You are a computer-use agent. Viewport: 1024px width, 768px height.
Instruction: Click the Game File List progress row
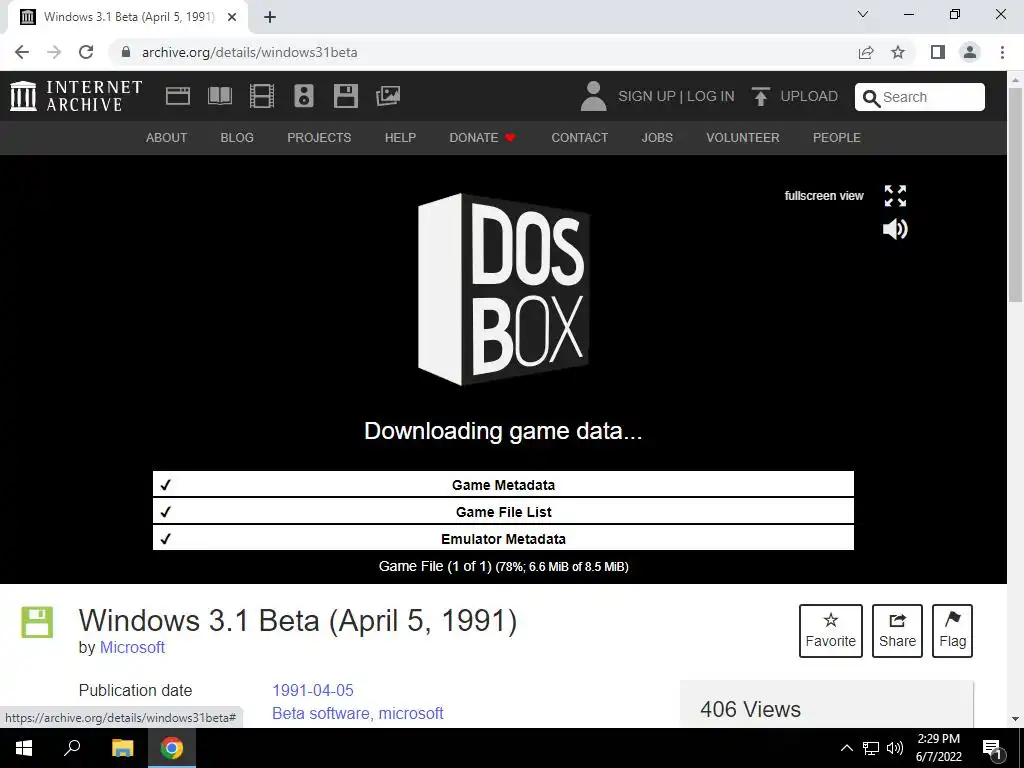click(x=503, y=511)
